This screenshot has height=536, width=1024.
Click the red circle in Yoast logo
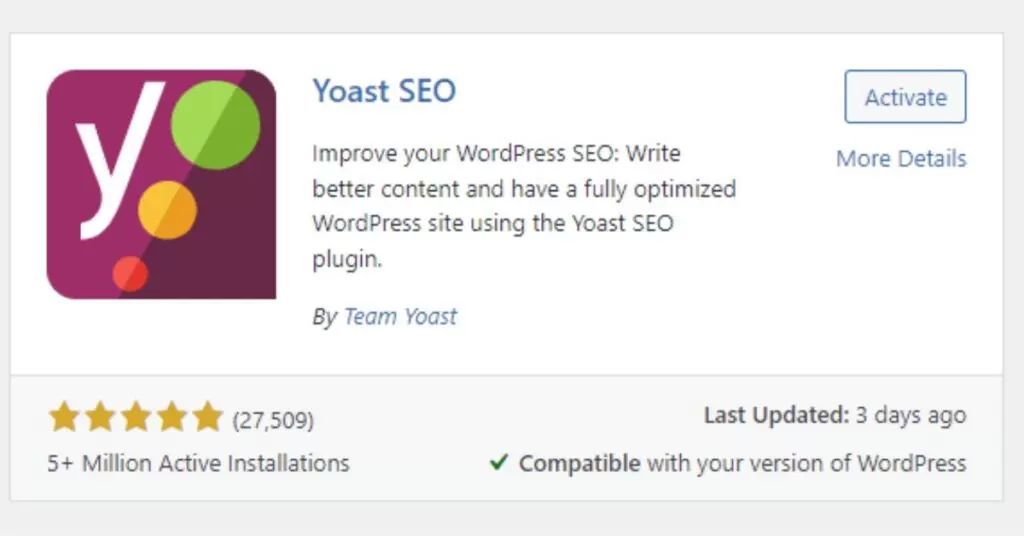130,274
